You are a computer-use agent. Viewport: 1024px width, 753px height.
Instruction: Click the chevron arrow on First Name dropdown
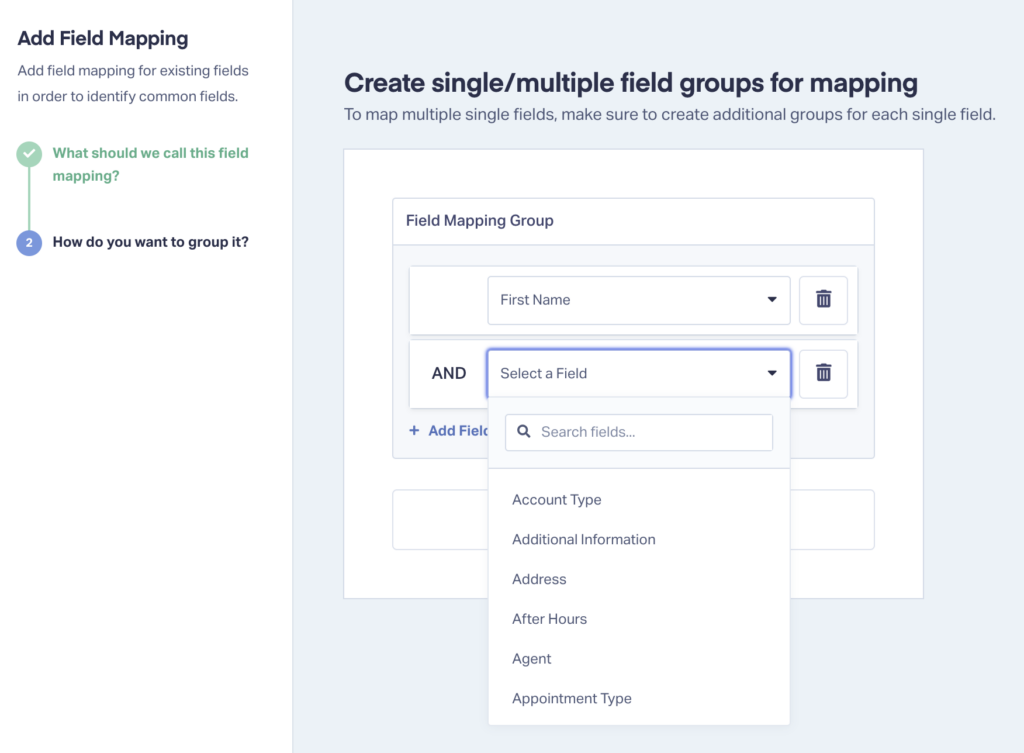click(x=771, y=299)
